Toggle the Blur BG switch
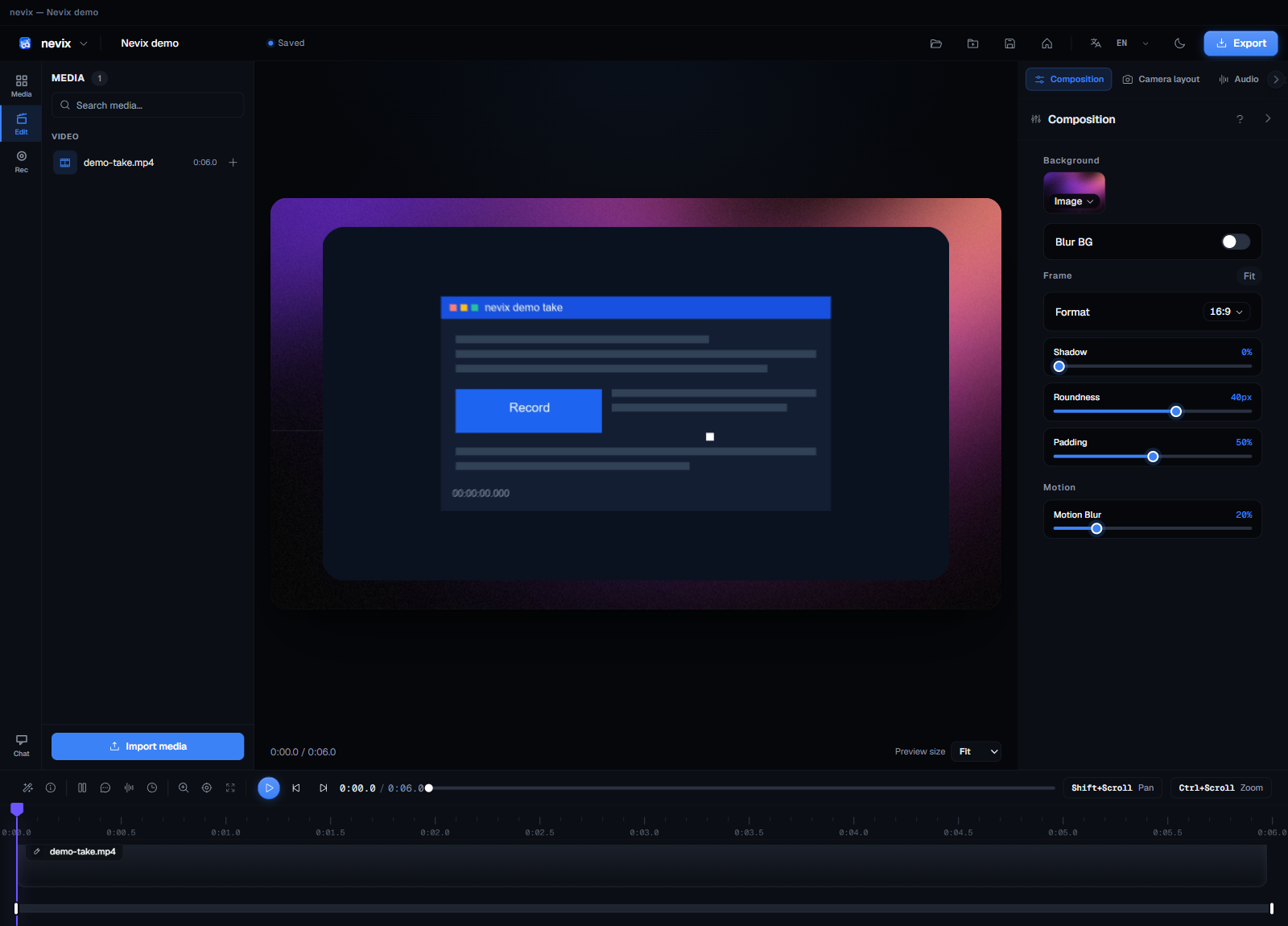This screenshot has width=1288, height=926. (x=1236, y=242)
